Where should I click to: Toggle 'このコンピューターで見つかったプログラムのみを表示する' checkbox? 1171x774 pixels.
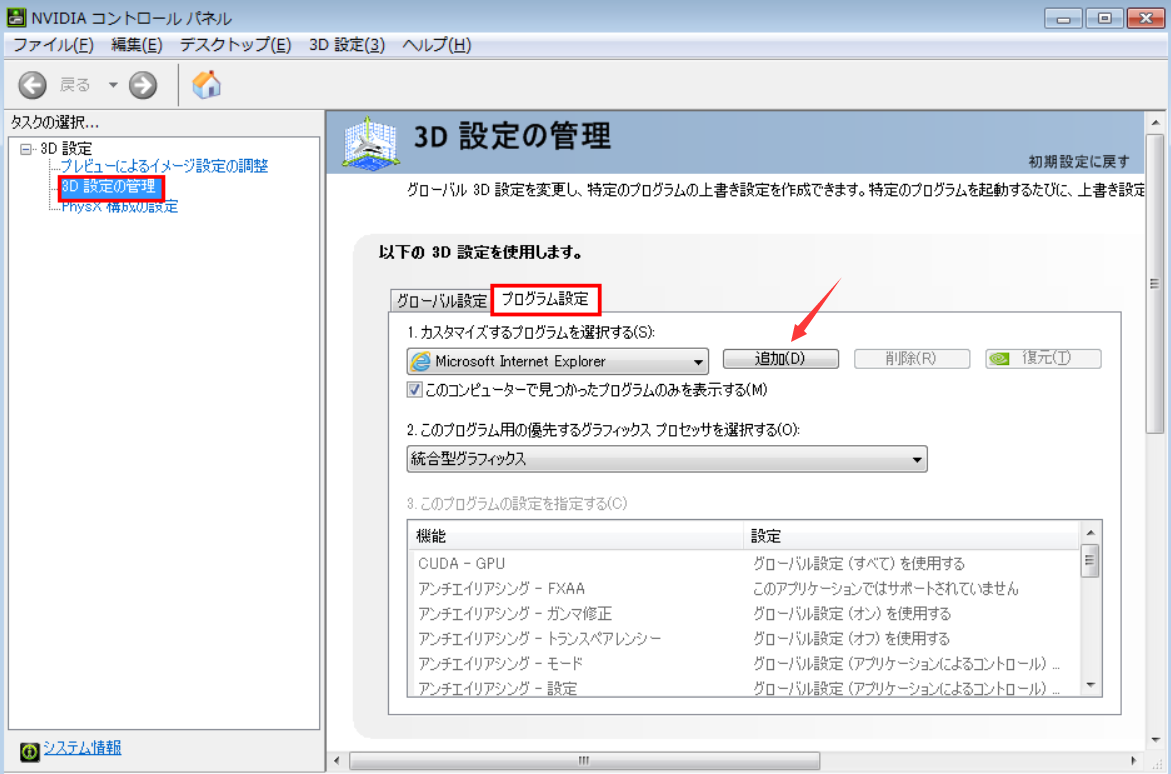coord(415,389)
